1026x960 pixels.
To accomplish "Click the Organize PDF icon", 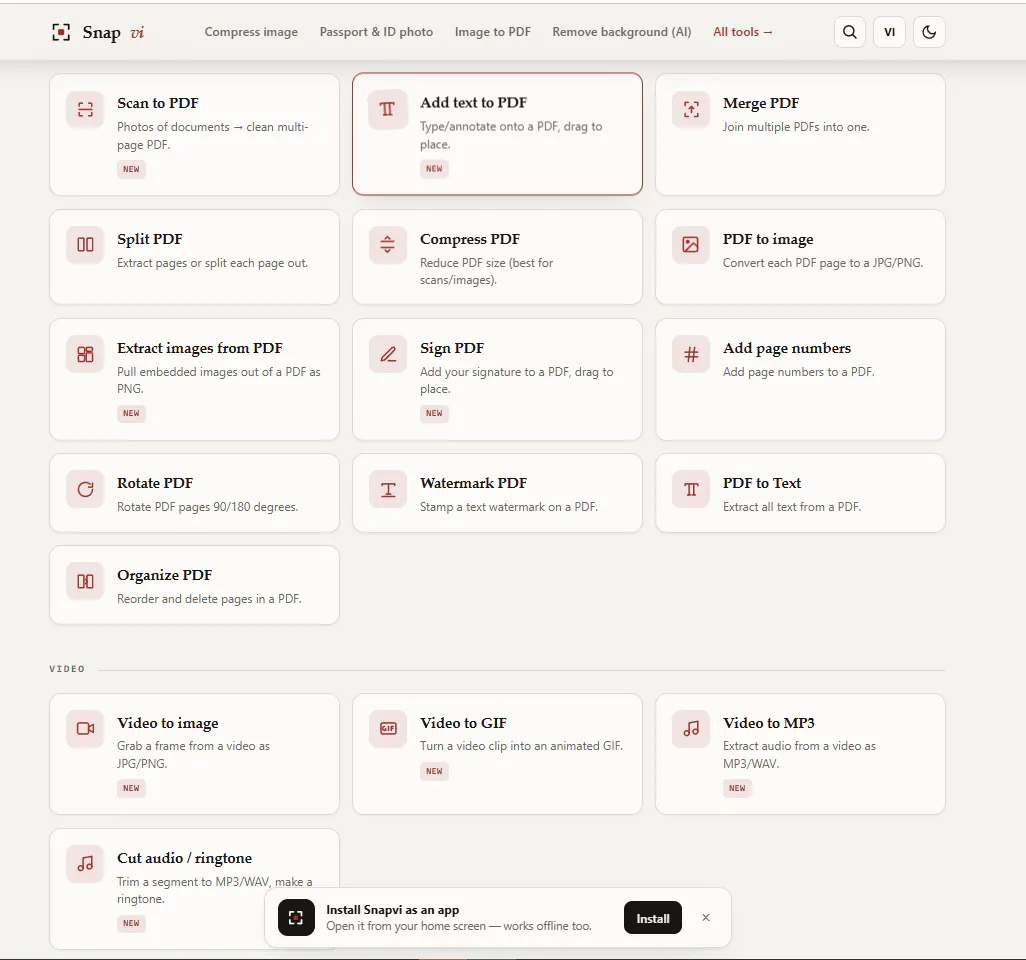I will (85, 581).
